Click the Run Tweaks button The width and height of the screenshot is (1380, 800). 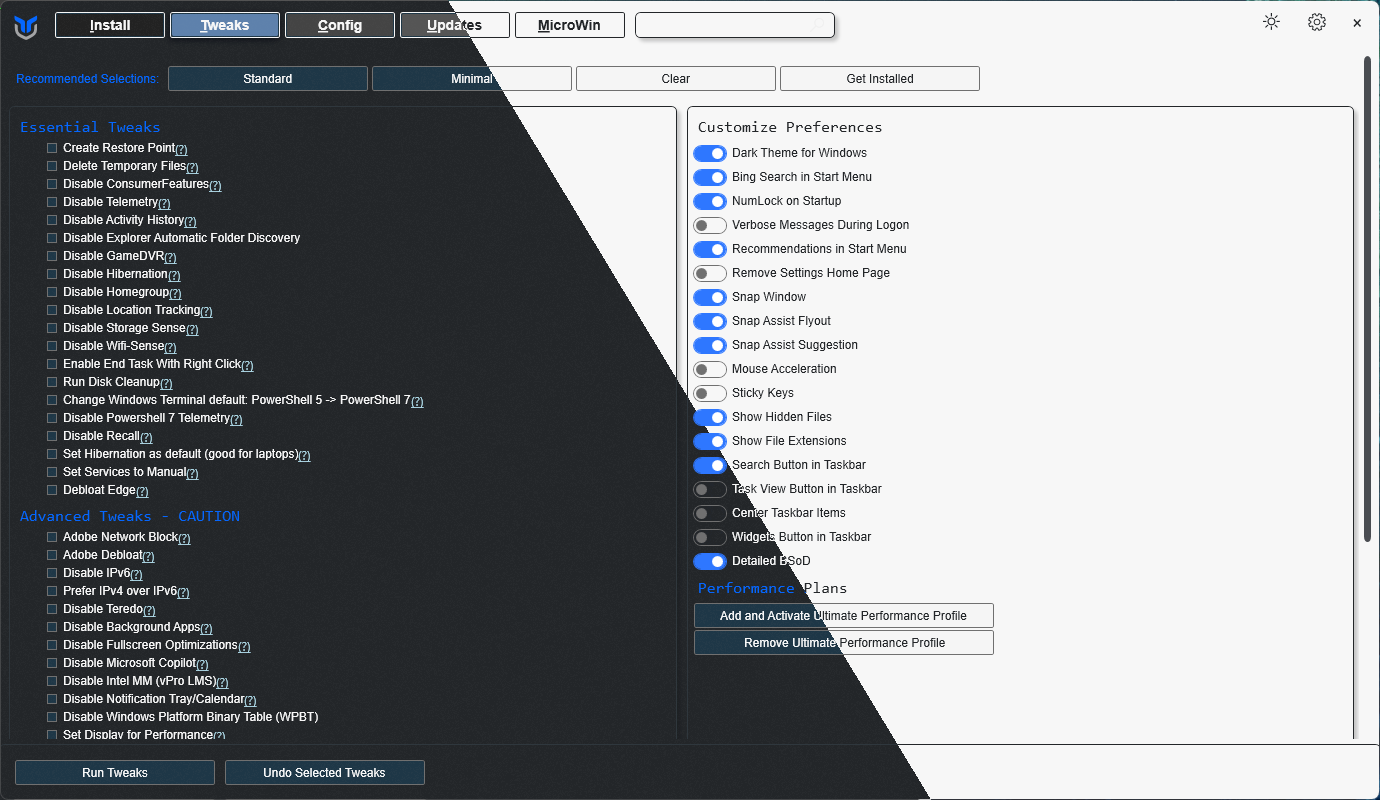coord(114,772)
